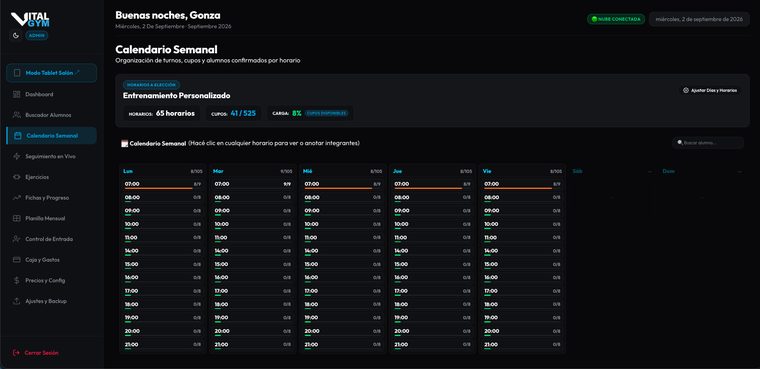
Task: Open Caja y Gastos card icon
Action: click(x=16, y=260)
